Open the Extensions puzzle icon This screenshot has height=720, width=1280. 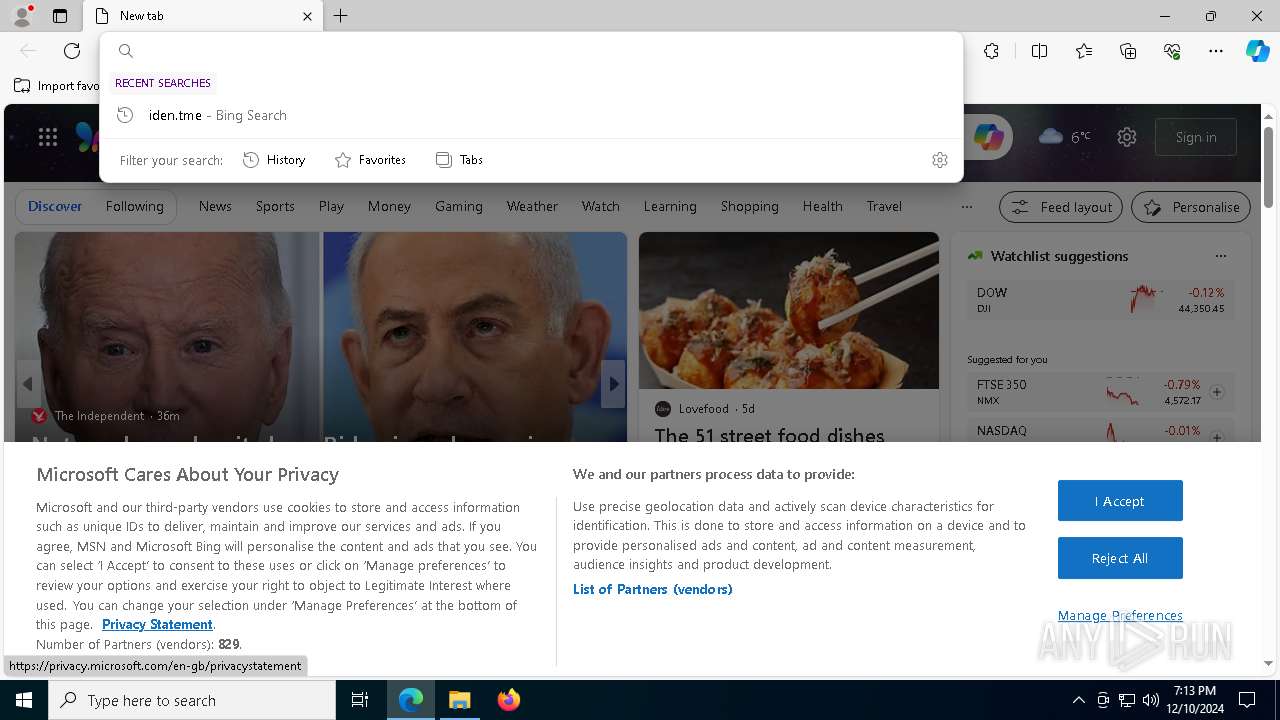pyautogui.click(x=991, y=51)
